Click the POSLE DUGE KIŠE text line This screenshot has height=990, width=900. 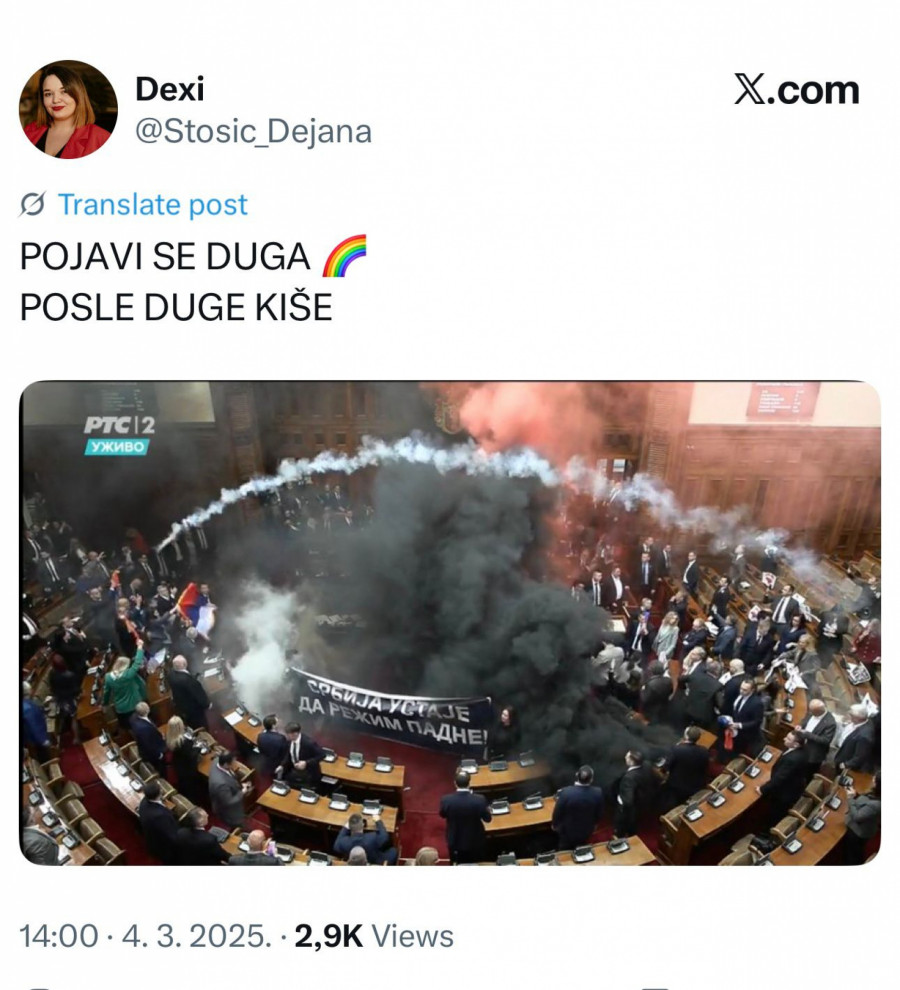click(x=176, y=307)
